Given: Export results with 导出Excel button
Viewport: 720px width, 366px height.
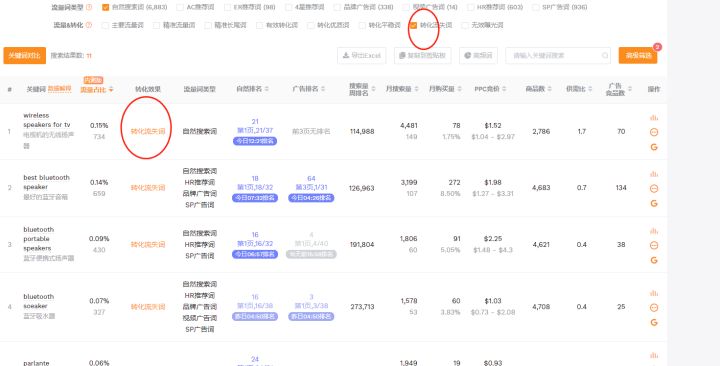Looking at the screenshot, I should tap(361, 56).
